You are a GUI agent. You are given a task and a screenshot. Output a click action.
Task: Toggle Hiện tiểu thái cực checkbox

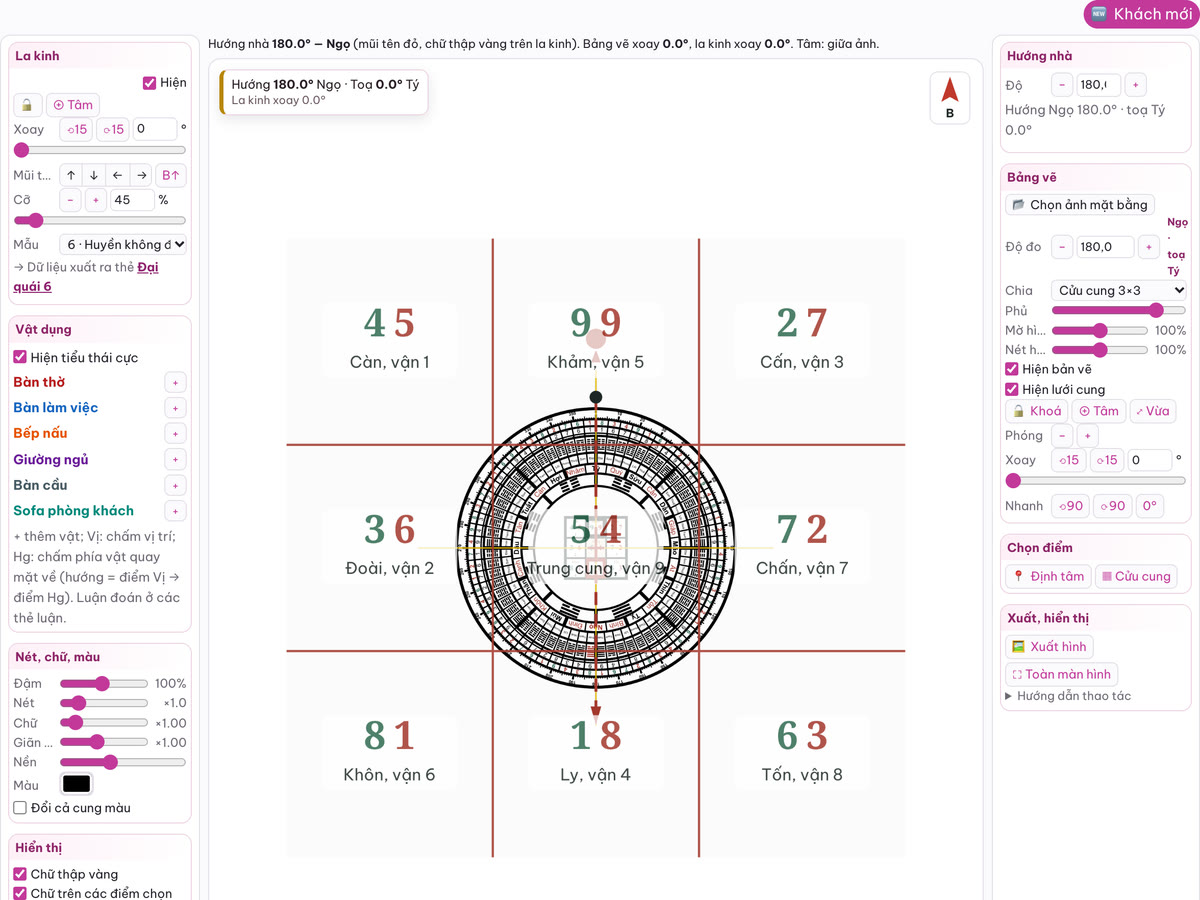click(x=20, y=357)
